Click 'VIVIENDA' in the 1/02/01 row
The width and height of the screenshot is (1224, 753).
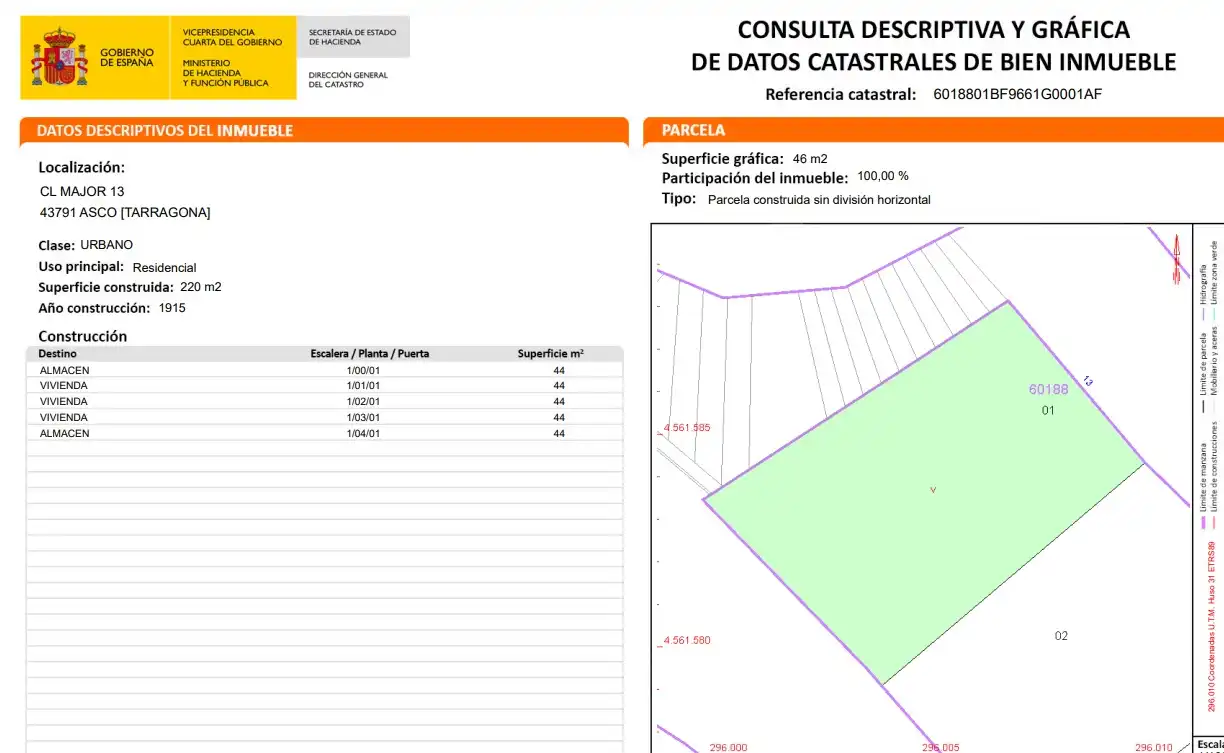click(63, 402)
